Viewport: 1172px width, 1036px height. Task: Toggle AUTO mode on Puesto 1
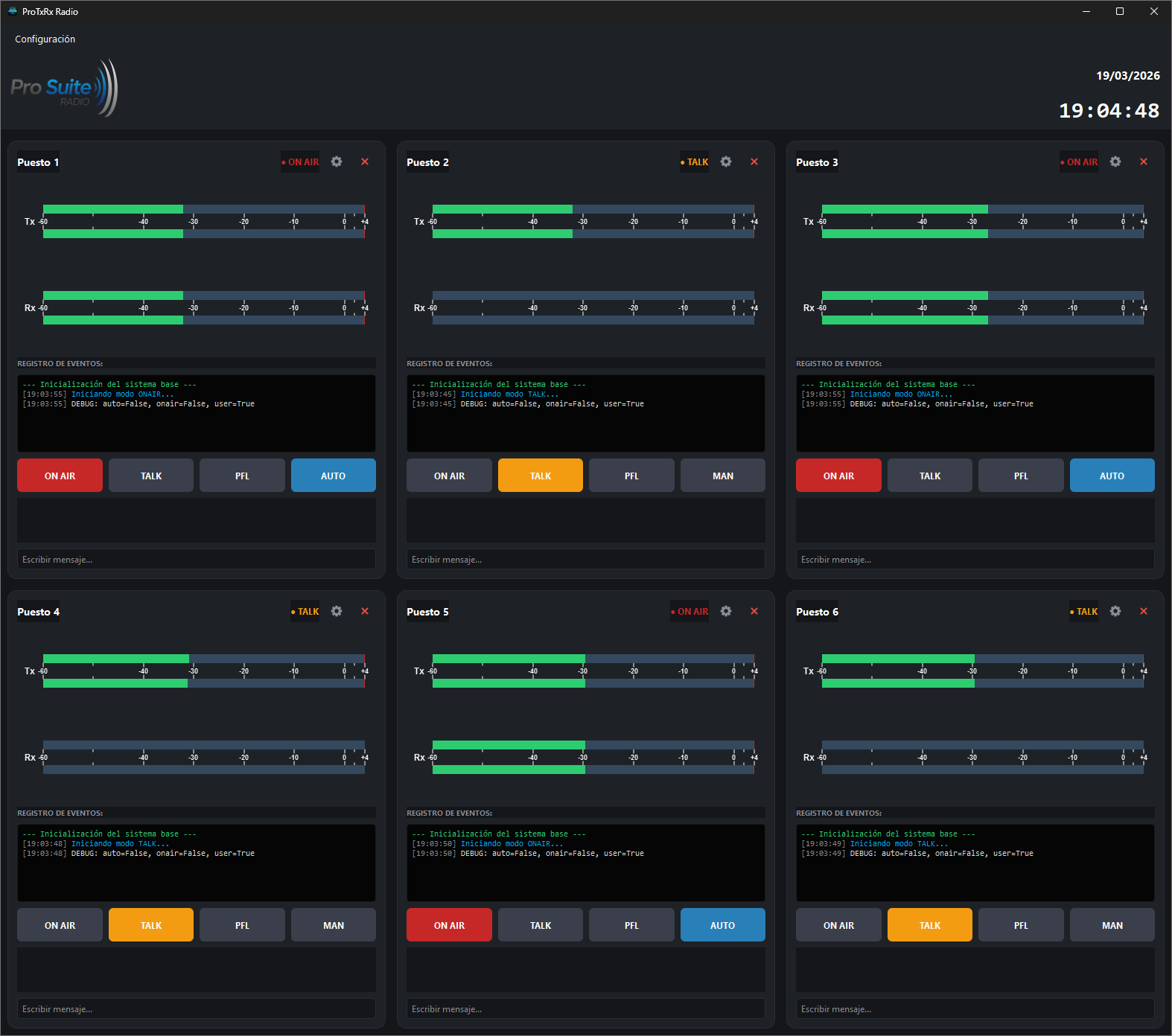coord(333,476)
